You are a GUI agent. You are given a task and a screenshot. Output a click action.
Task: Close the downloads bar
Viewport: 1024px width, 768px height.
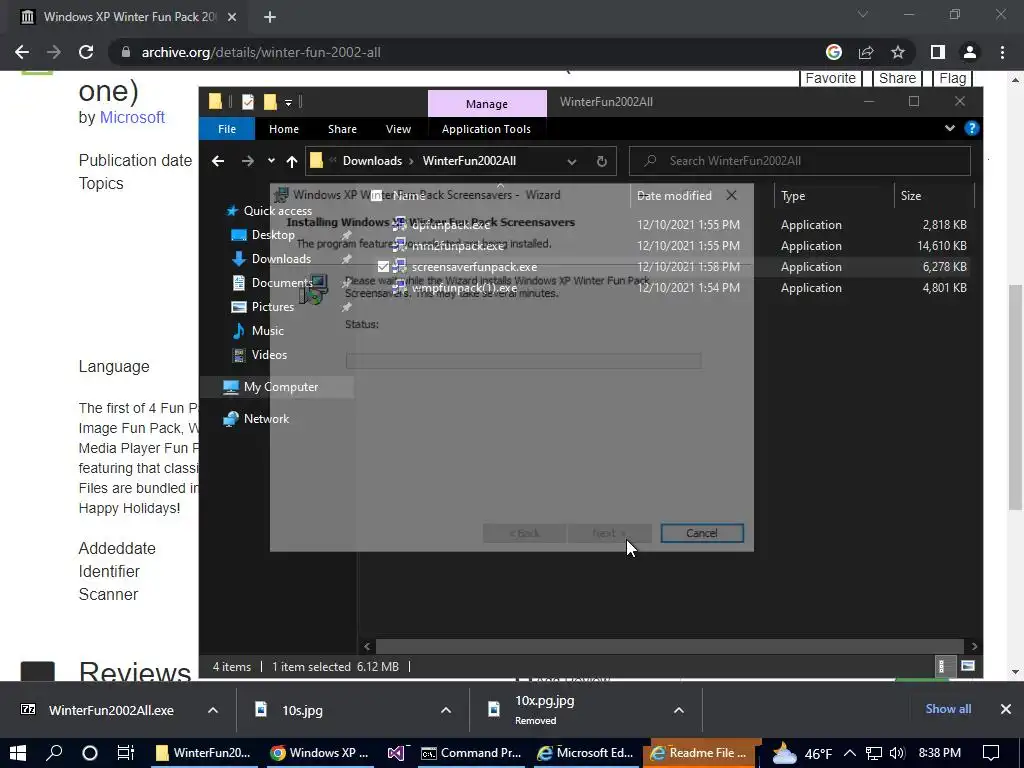1006,709
